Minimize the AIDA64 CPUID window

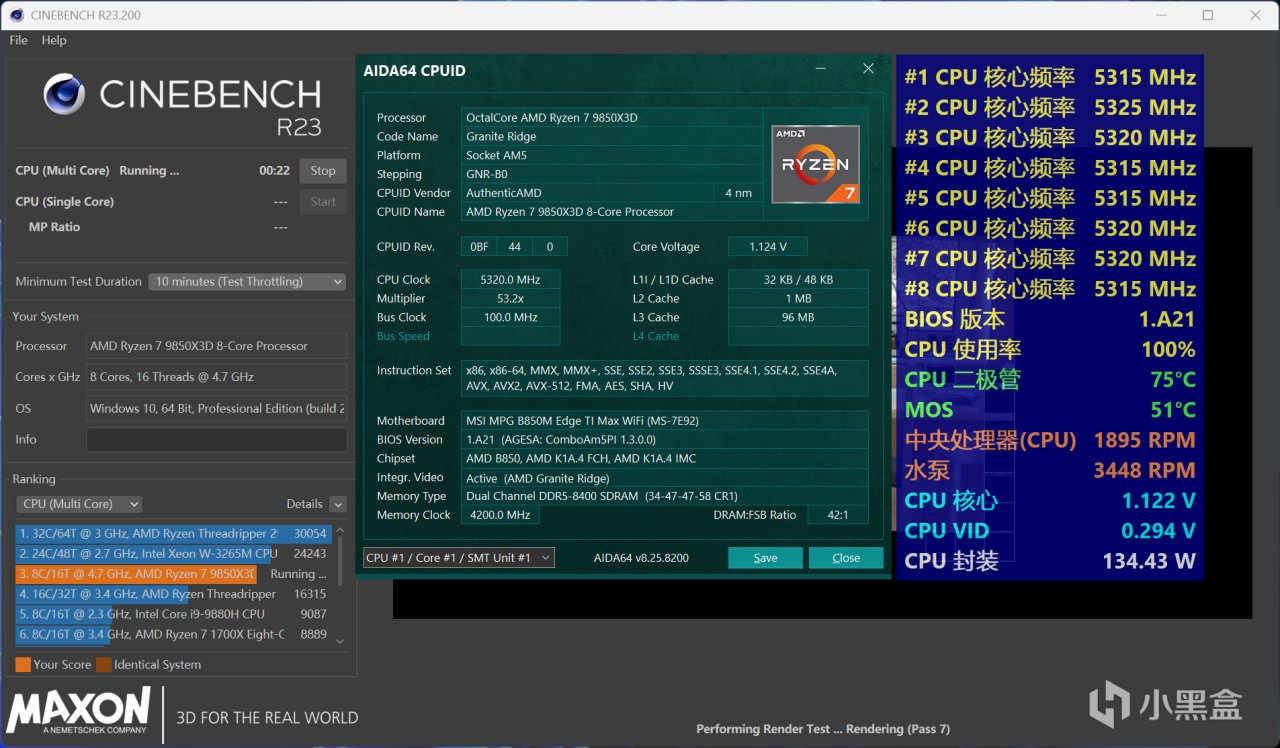tap(820, 69)
